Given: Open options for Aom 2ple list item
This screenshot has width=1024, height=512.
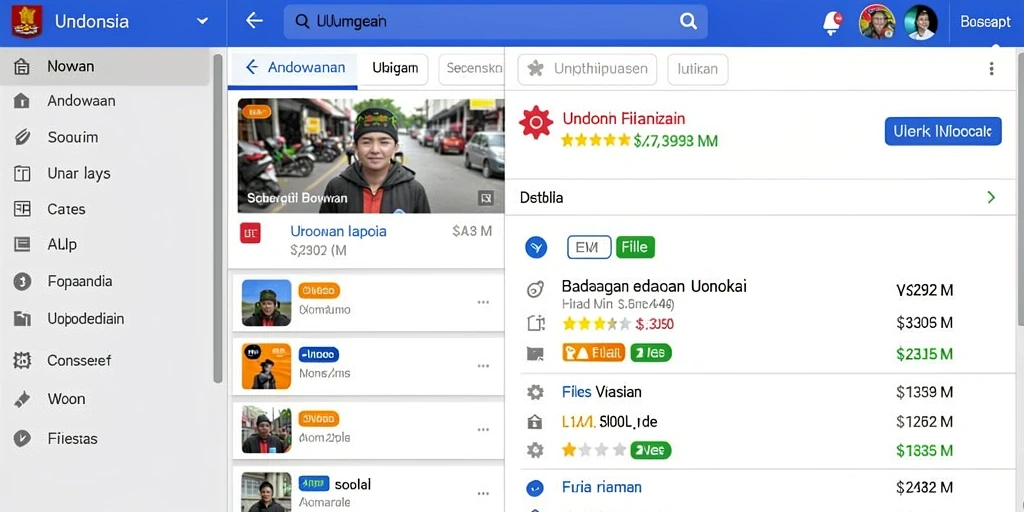Looking at the screenshot, I should click(483, 429).
